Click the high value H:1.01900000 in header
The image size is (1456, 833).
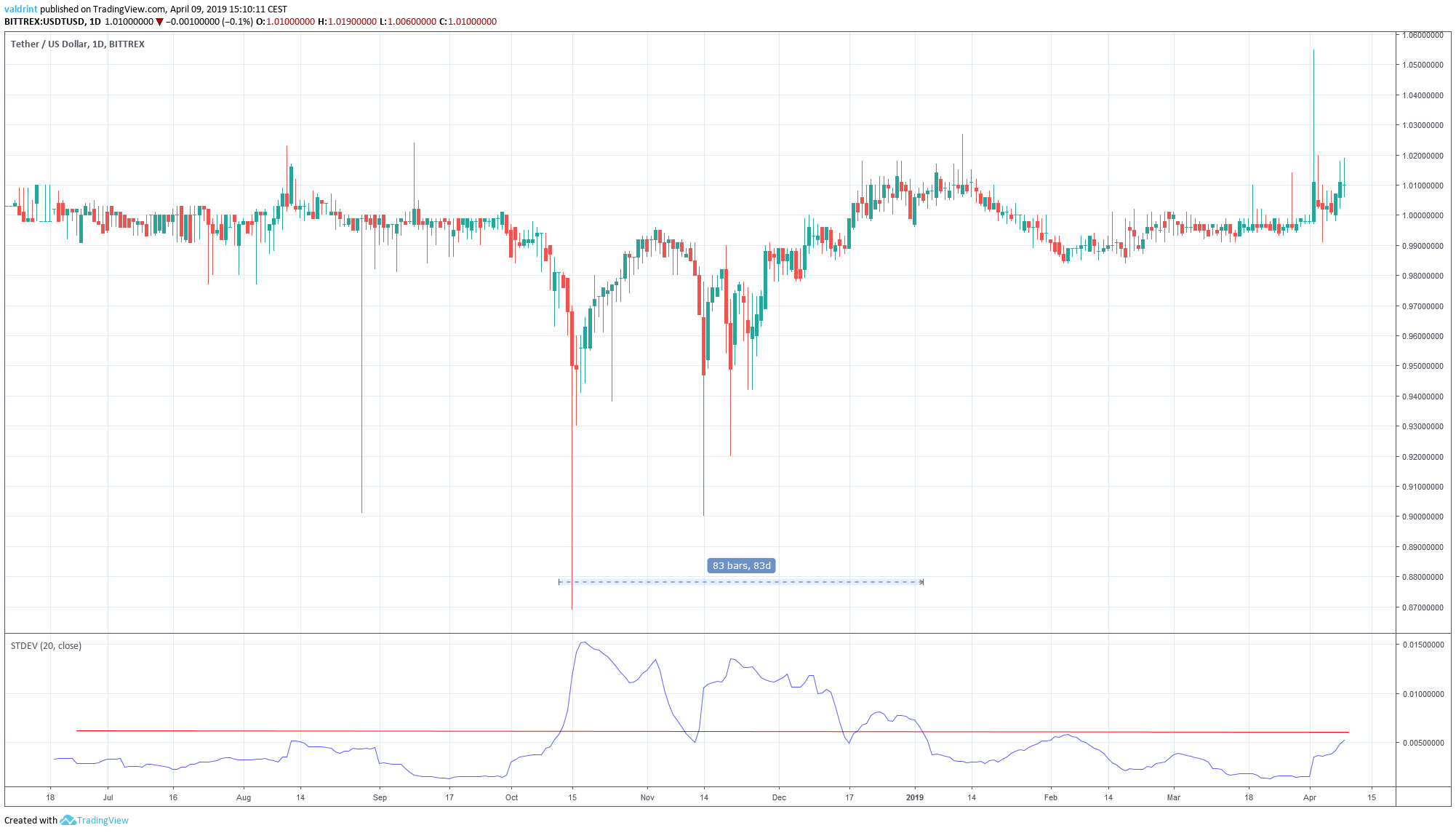coord(347,22)
